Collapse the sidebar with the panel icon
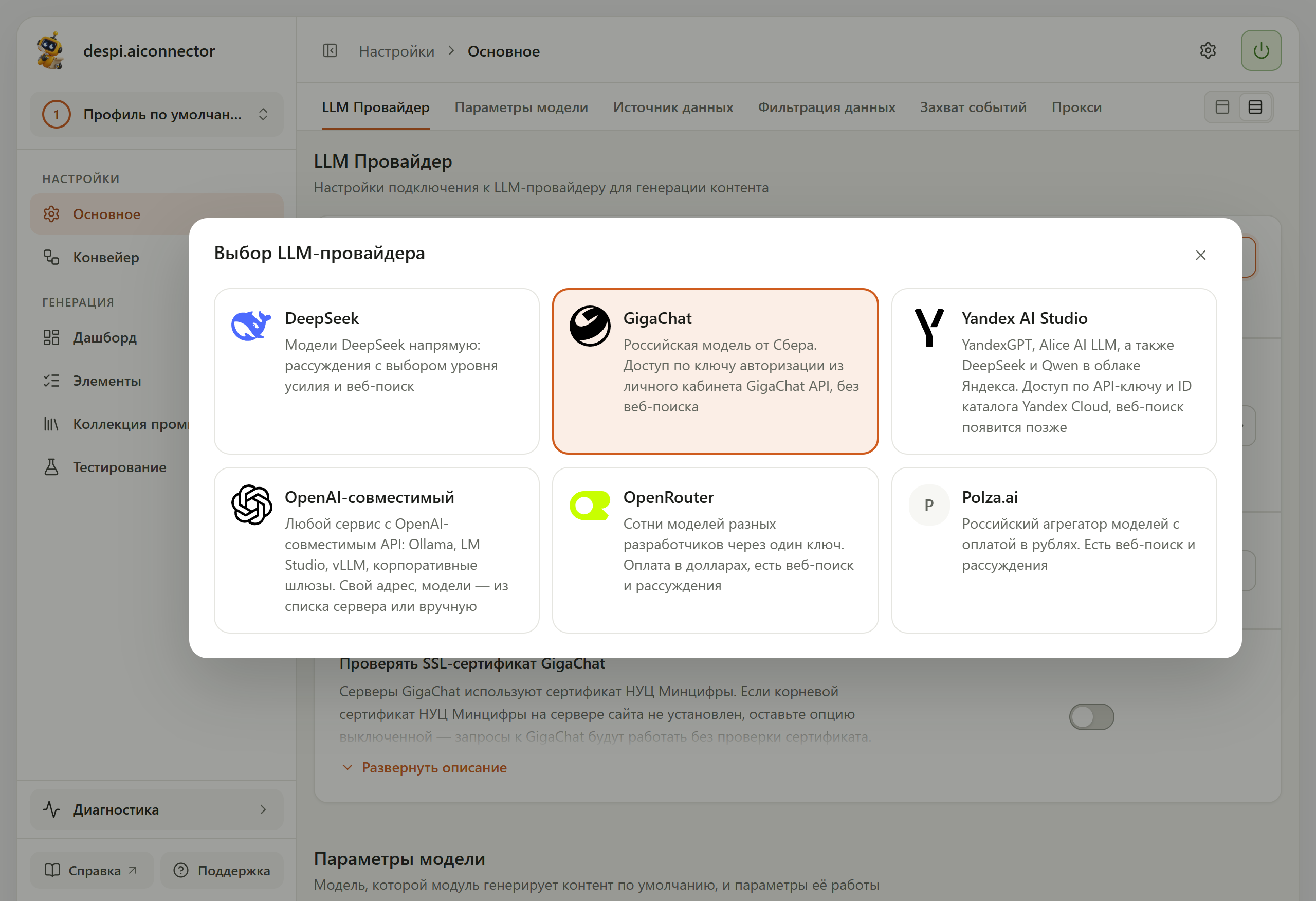This screenshot has width=1316, height=901. tap(330, 51)
